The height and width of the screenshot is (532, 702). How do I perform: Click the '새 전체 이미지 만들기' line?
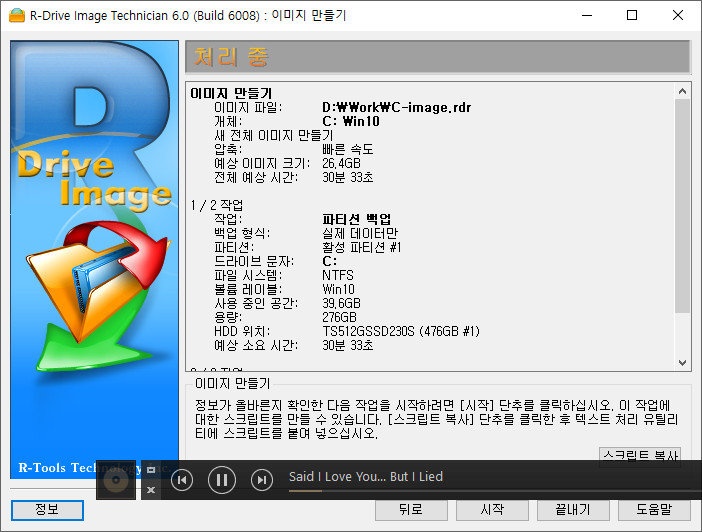pos(274,135)
